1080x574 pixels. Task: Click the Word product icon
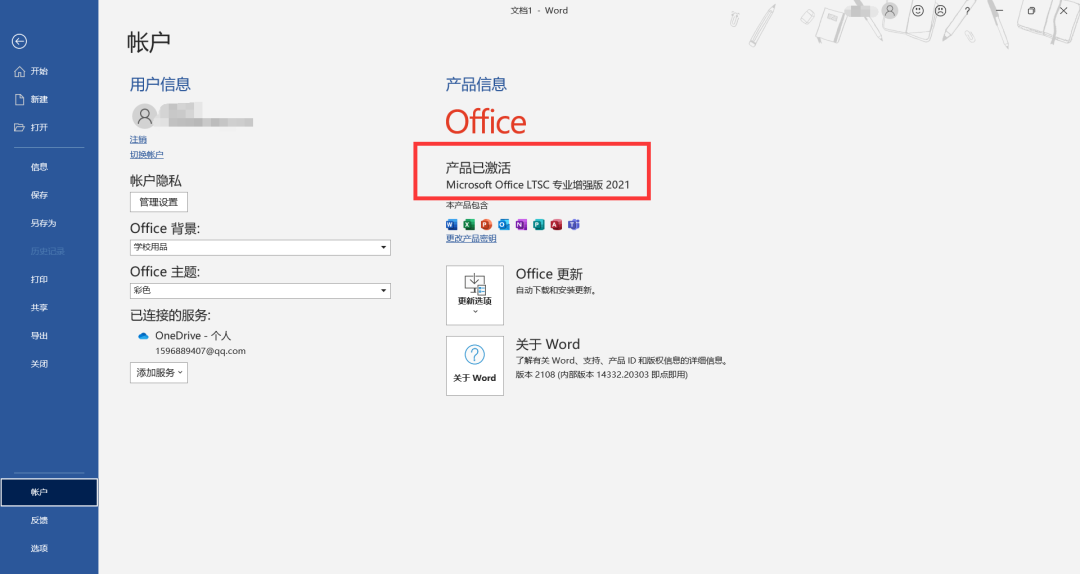451,224
